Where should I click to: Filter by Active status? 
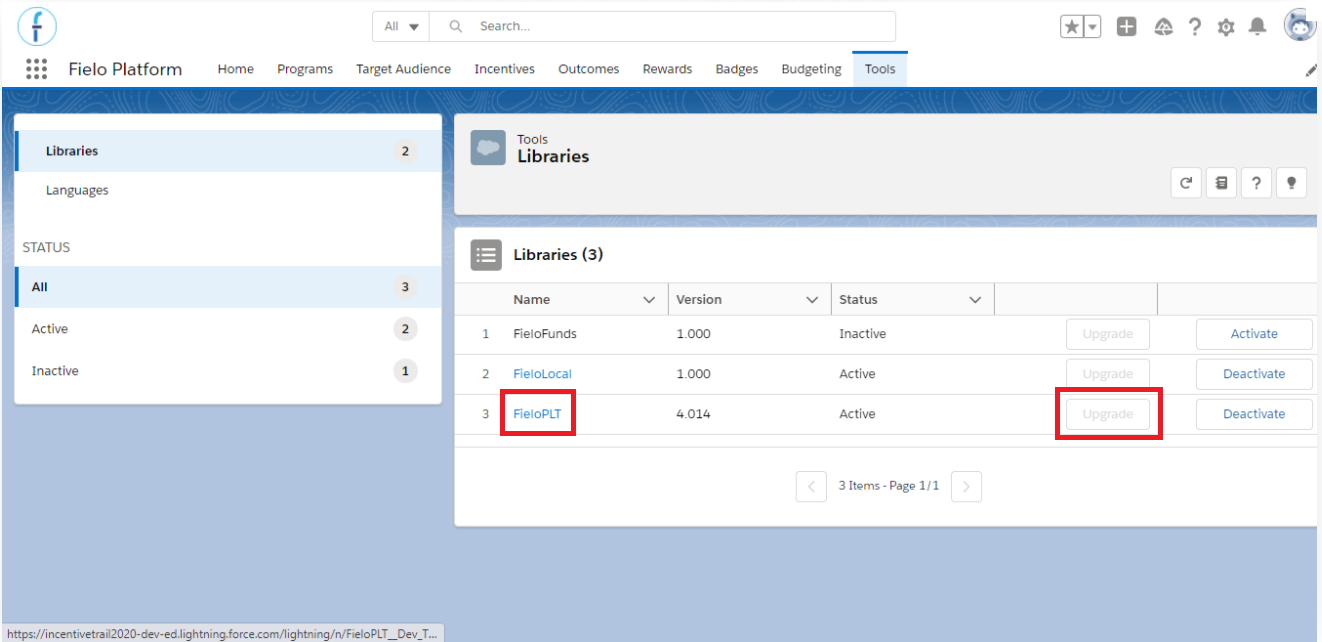point(228,329)
